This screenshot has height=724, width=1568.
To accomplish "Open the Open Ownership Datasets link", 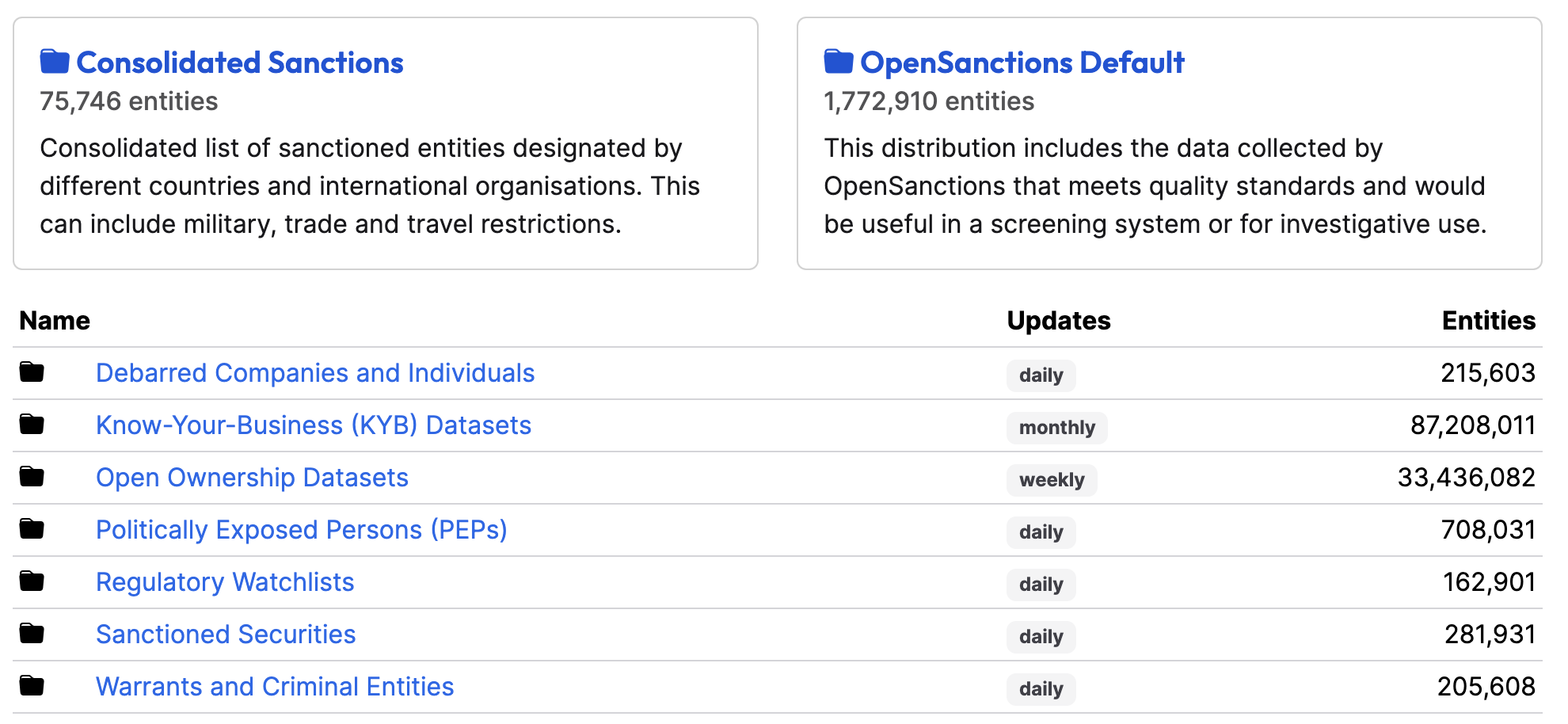I will pyautogui.click(x=252, y=478).
